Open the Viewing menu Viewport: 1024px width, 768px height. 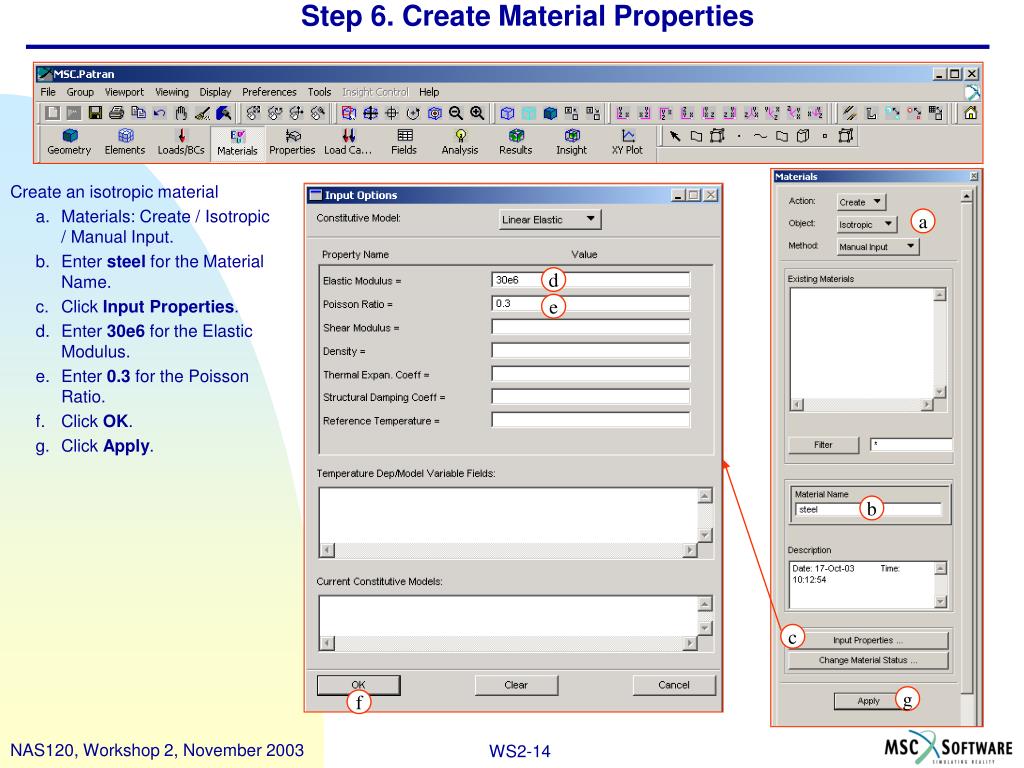(x=172, y=92)
